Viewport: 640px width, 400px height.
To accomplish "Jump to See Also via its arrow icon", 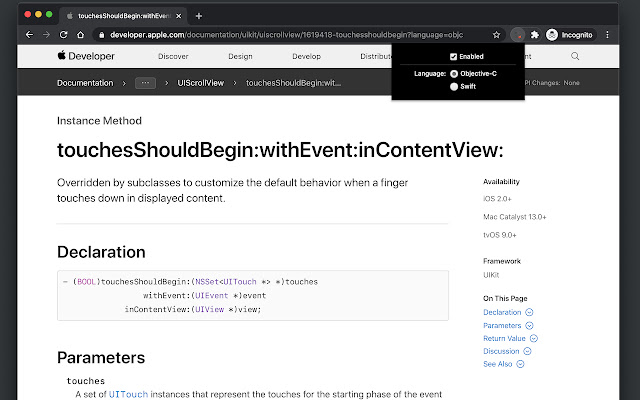I will 520,364.
